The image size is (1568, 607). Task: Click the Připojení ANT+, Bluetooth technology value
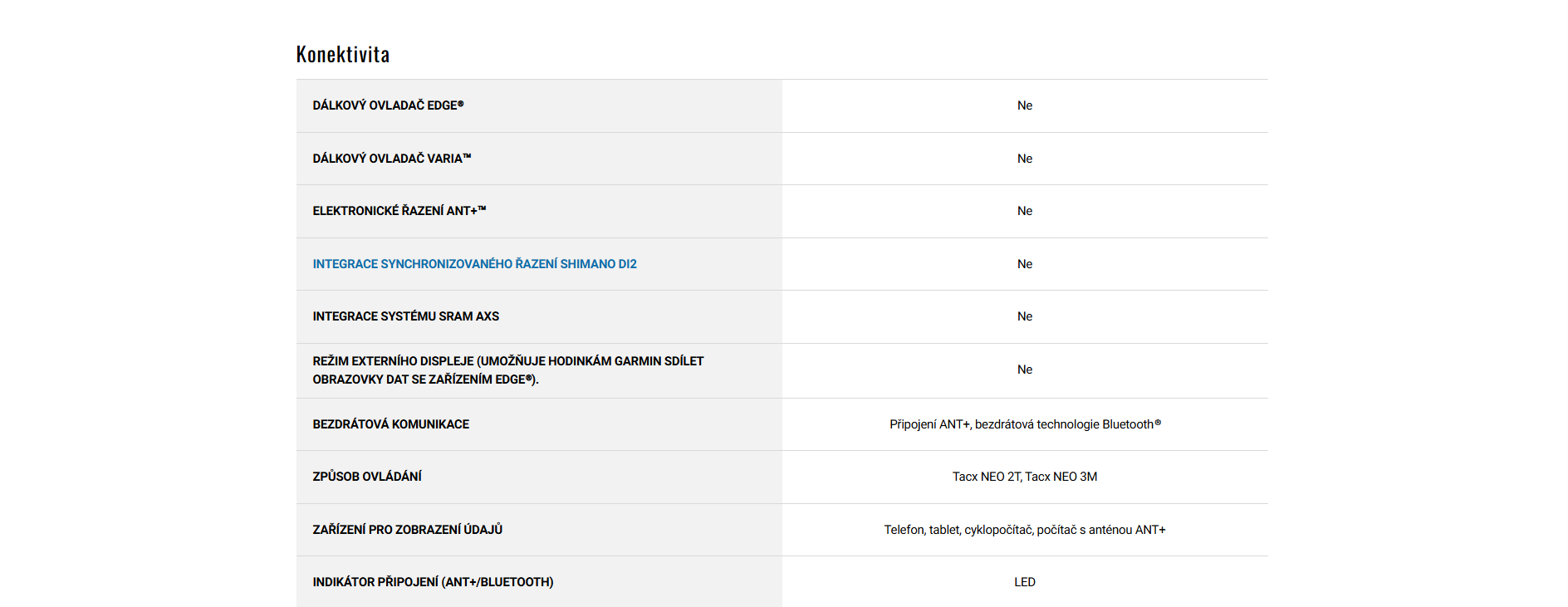click(1024, 424)
